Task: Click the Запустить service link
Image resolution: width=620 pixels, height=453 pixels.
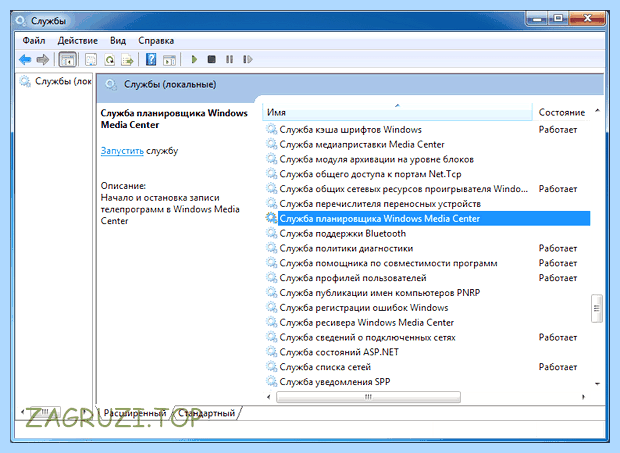Action: pos(122,151)
